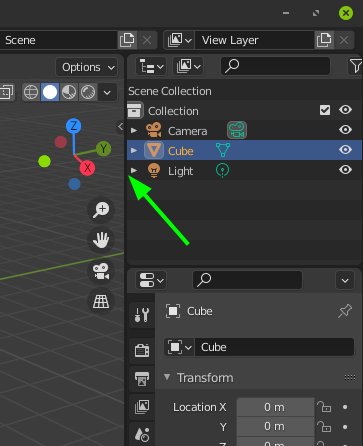The image size is (363, 446).
Task: Expand the viewport sidebar arrow
Action: pyautogui.click(x=121, y=127)
